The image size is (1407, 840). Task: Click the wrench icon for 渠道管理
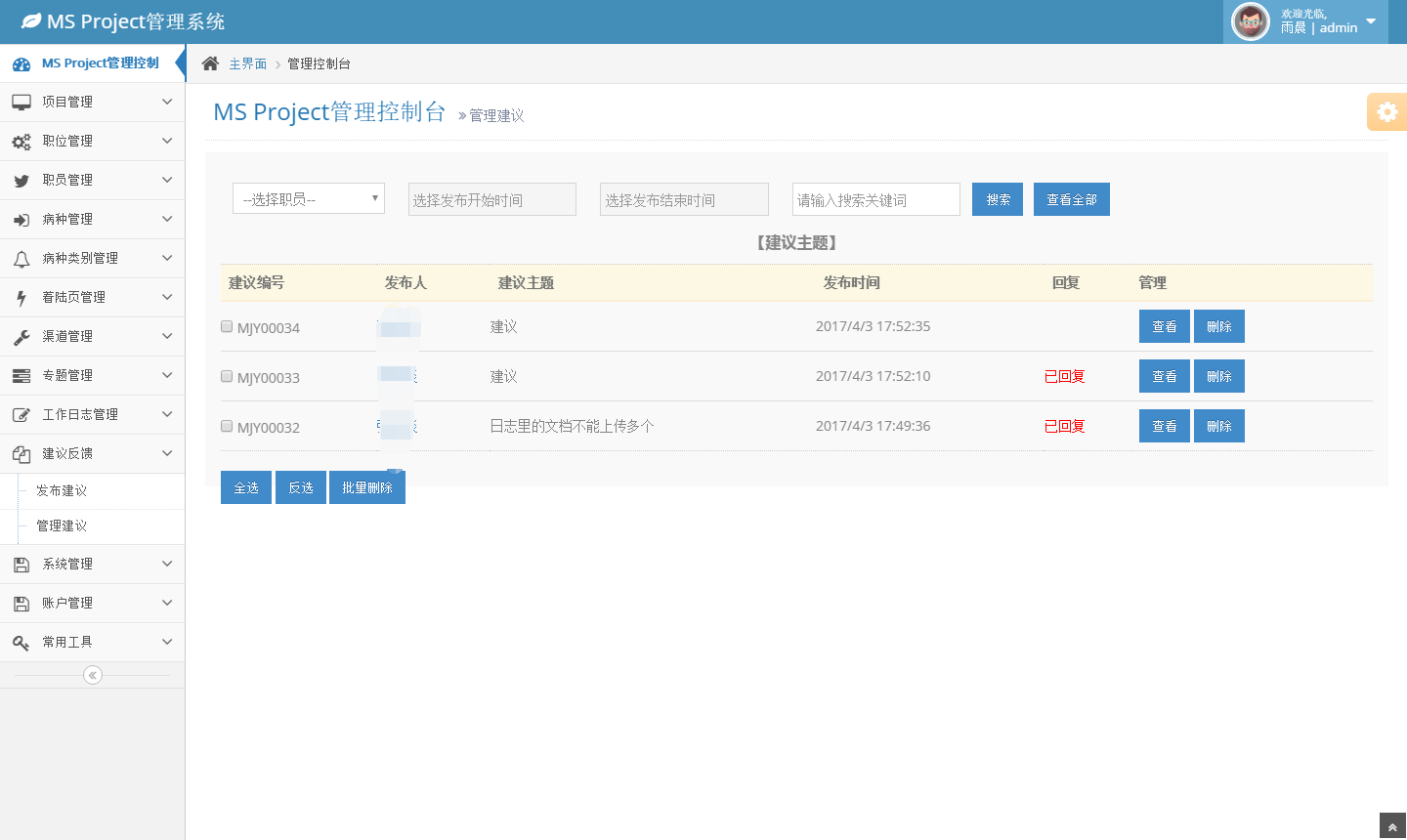(21, 337)
